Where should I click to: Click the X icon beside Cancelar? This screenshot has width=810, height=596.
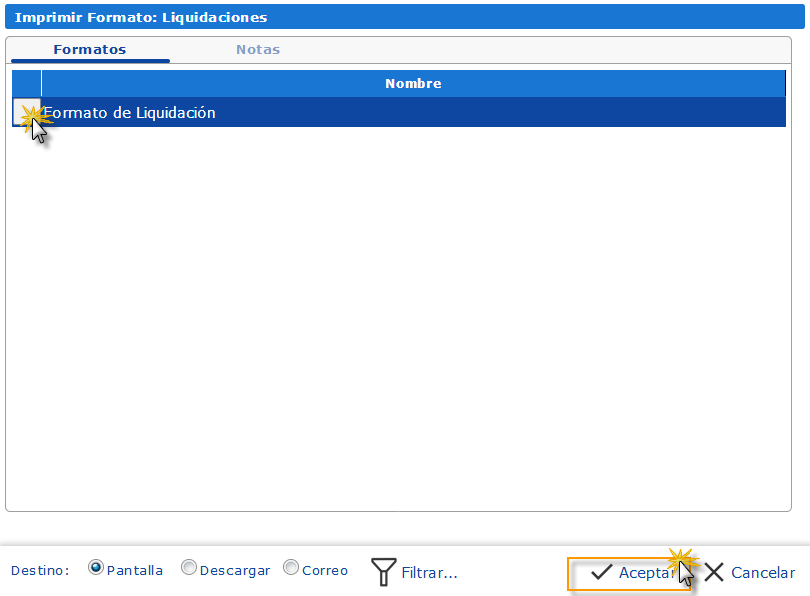(714, 571)
